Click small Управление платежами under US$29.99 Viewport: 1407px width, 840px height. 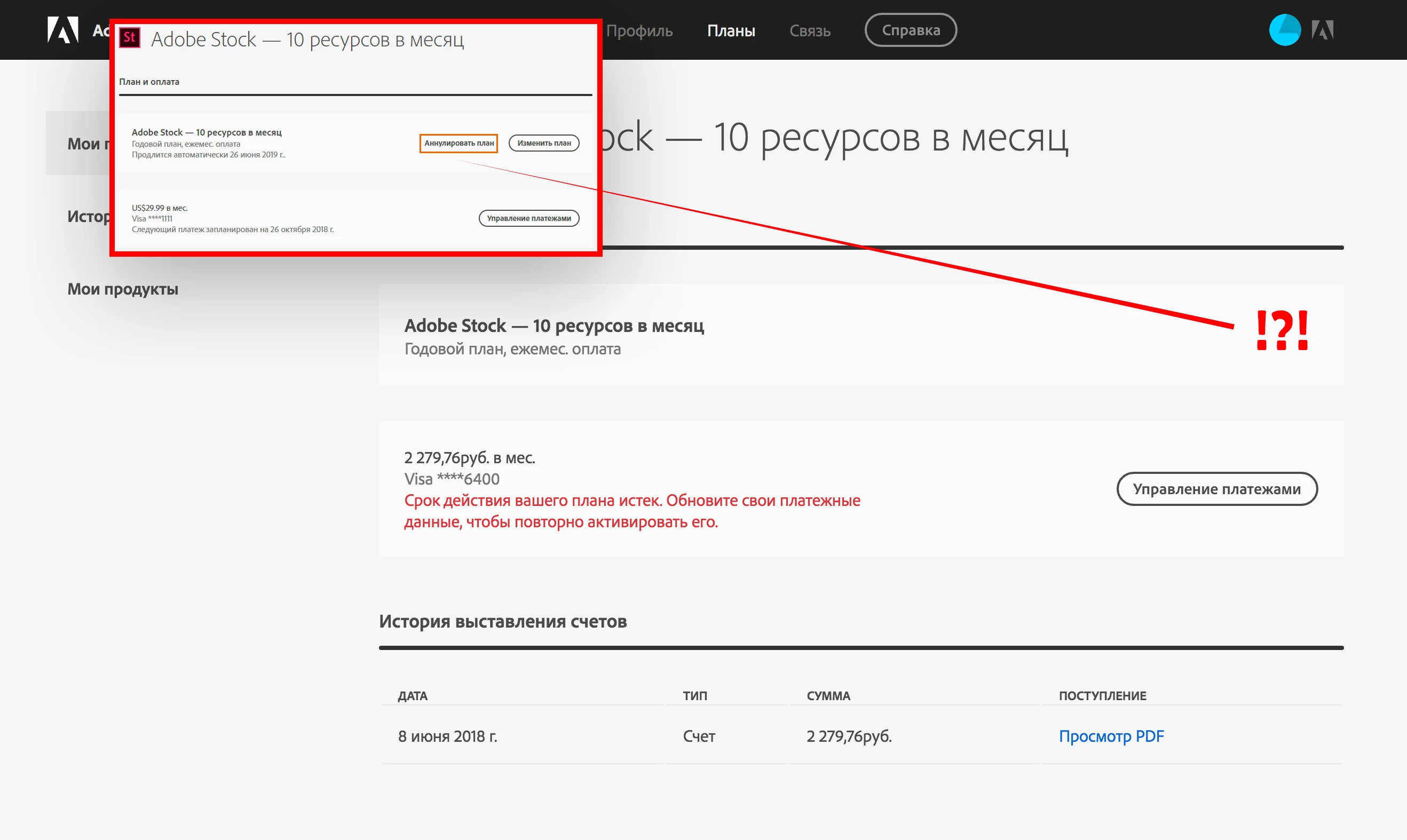click(x=528, y=218)
